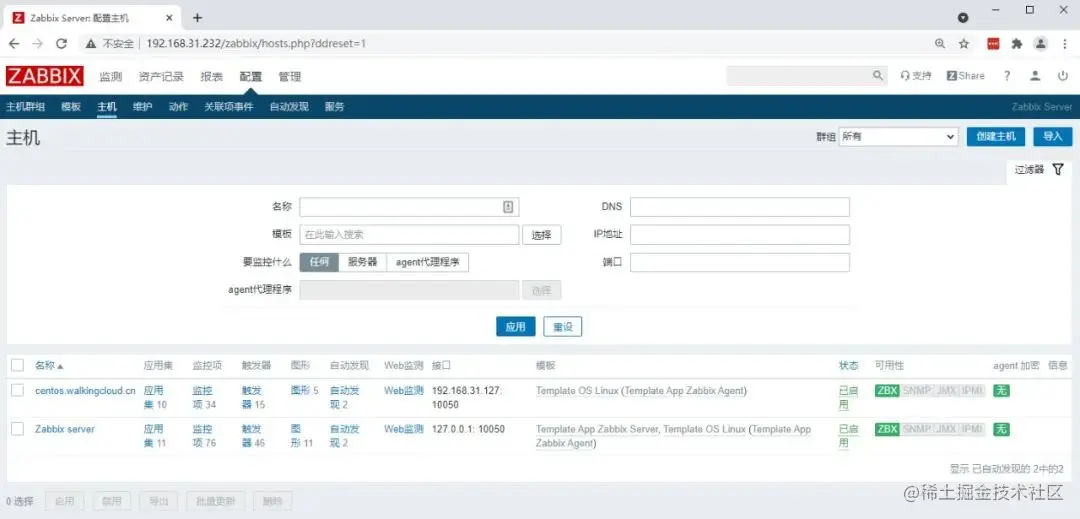Click ZBX availability badge for centos.walkingcloud.cn

tap(887, 390)
